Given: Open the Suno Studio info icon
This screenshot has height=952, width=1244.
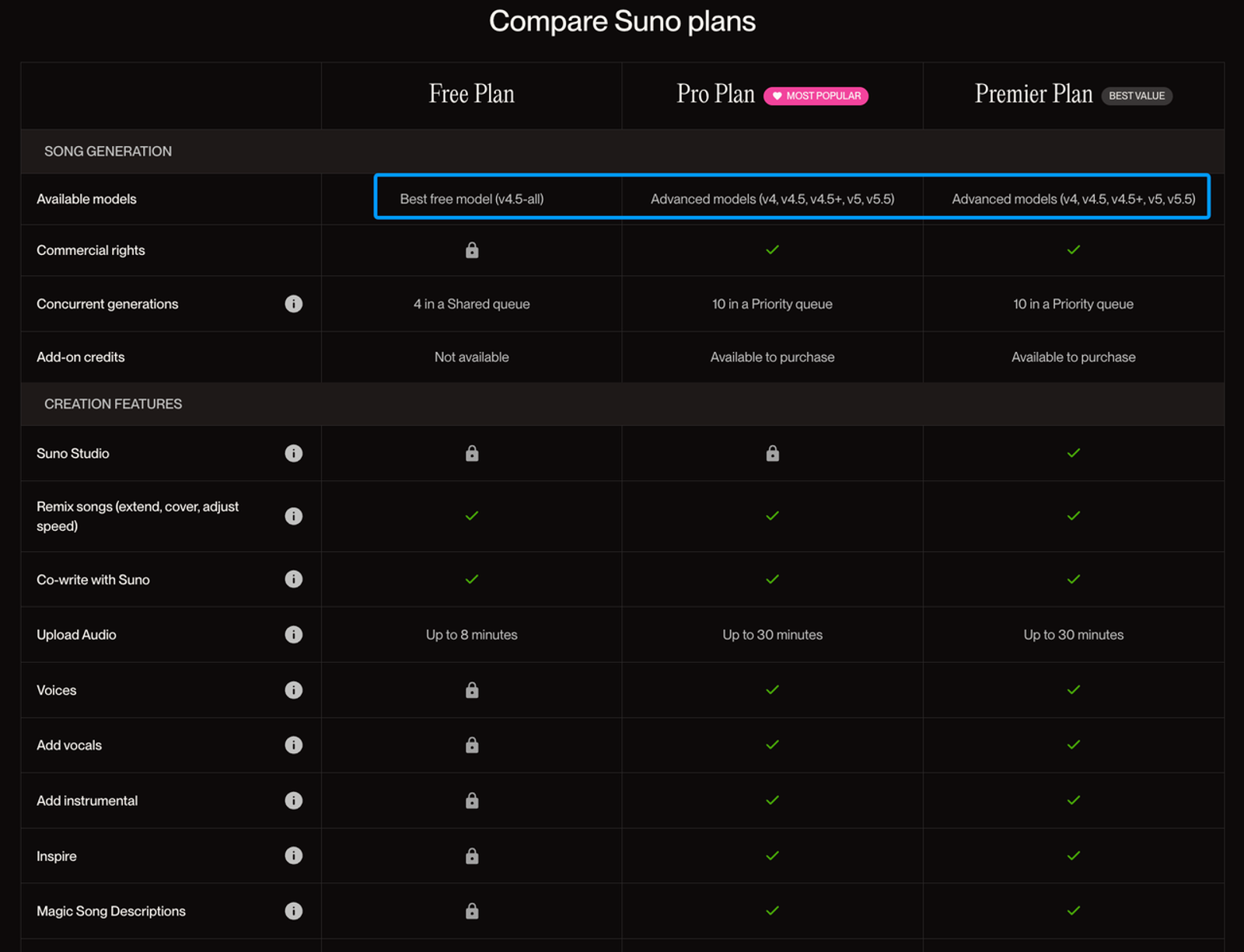Looking at the screenshot, I should click(x=293, y=453).
